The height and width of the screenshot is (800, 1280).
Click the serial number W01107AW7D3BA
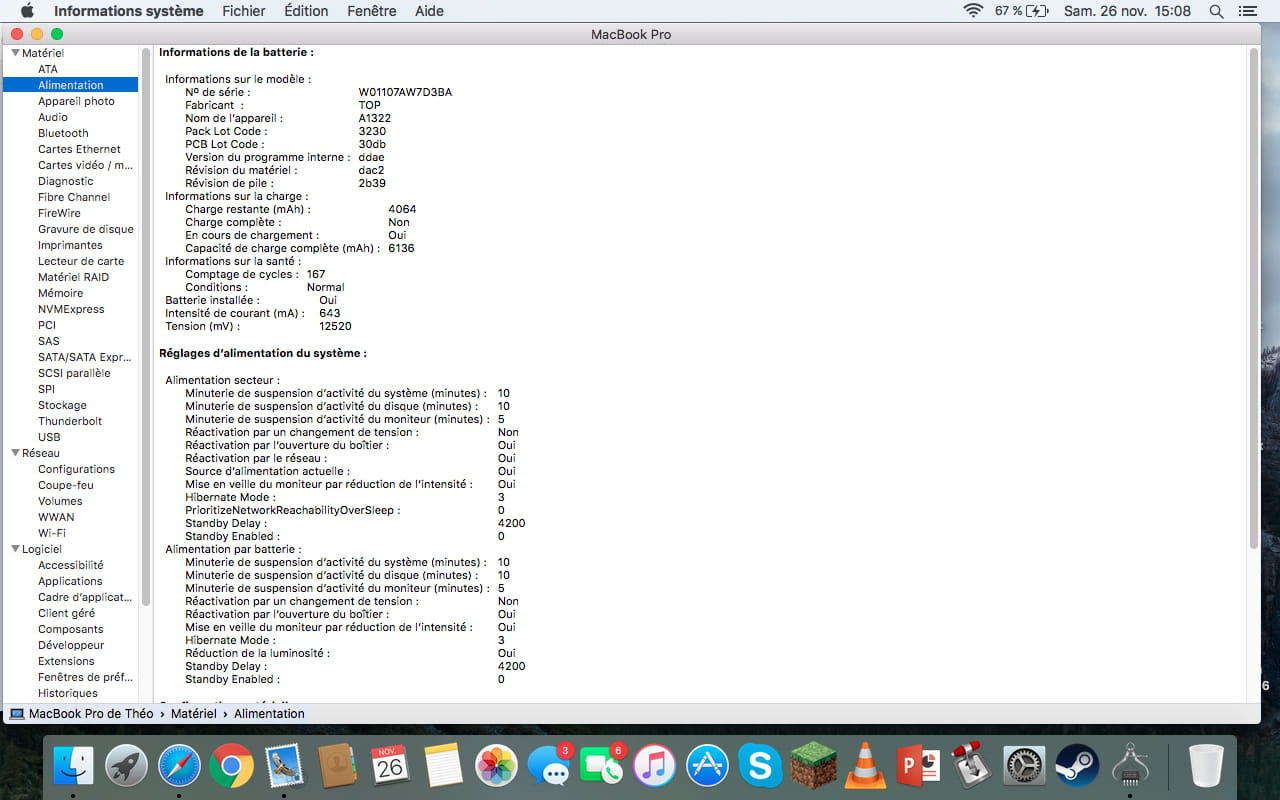click(x=405, y=92)
